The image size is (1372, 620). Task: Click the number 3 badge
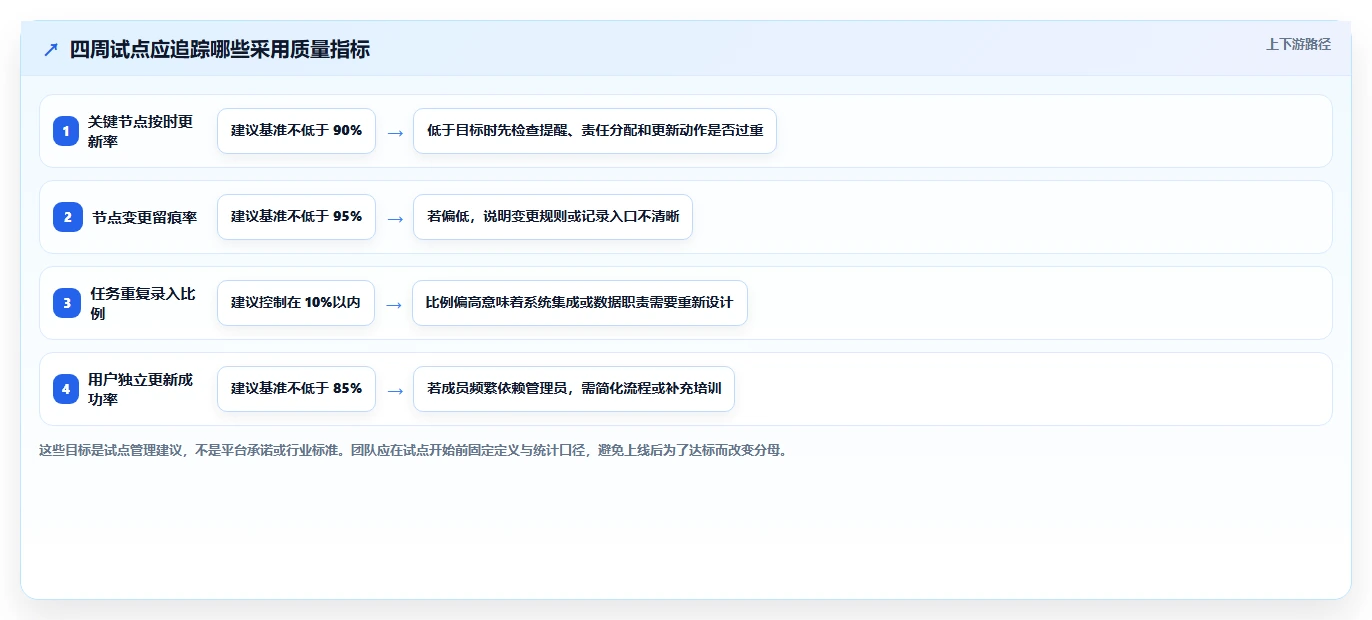(67, 303)
